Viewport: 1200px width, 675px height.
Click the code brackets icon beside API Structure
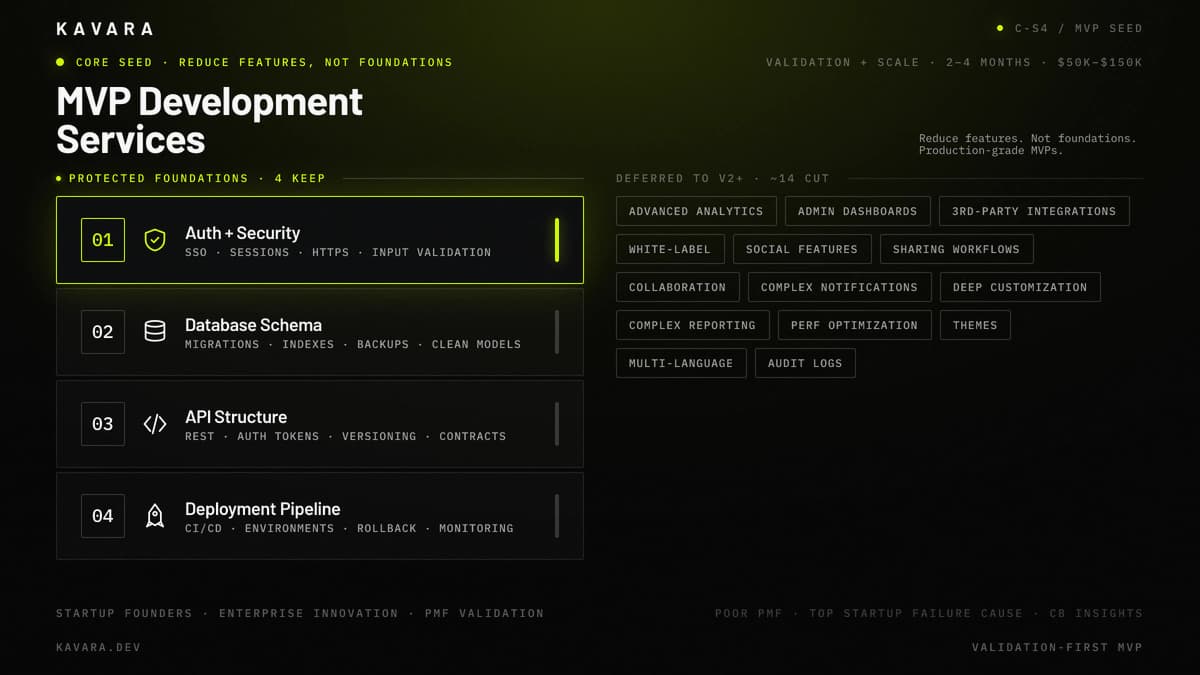tap(154, 424)
